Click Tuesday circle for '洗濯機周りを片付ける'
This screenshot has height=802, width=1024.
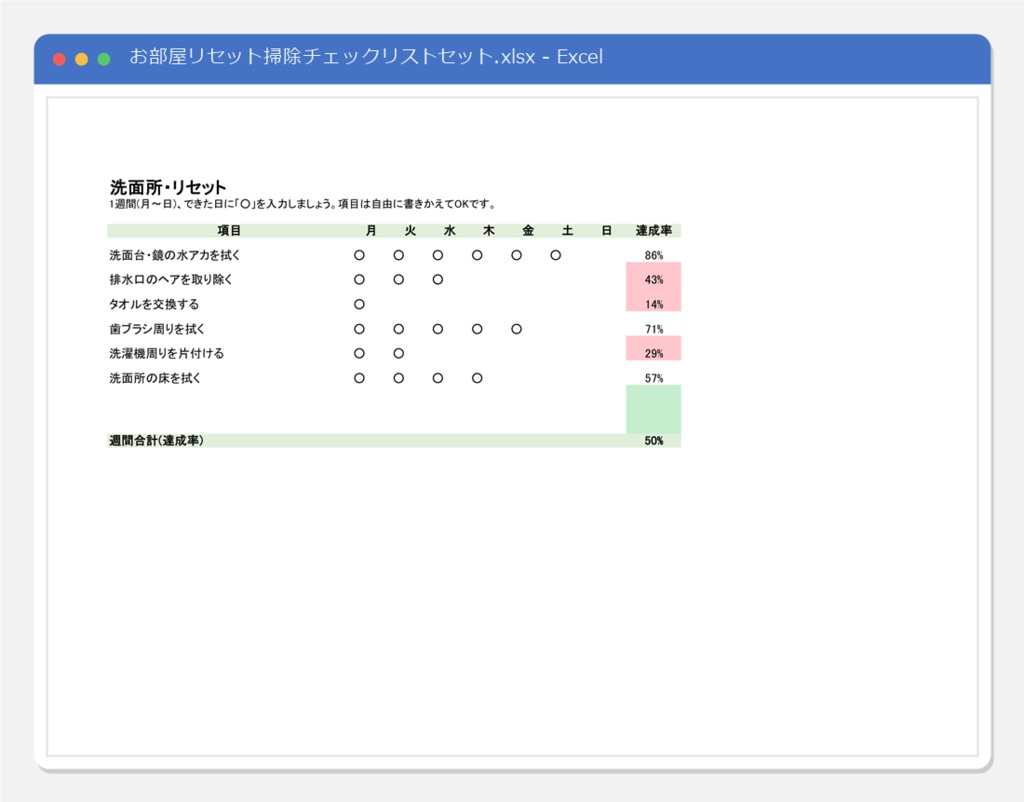[398, 353]
